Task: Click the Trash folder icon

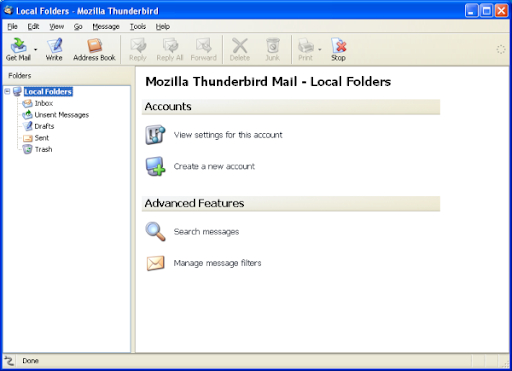Action: pyautogui.click(x=27, y=149)
